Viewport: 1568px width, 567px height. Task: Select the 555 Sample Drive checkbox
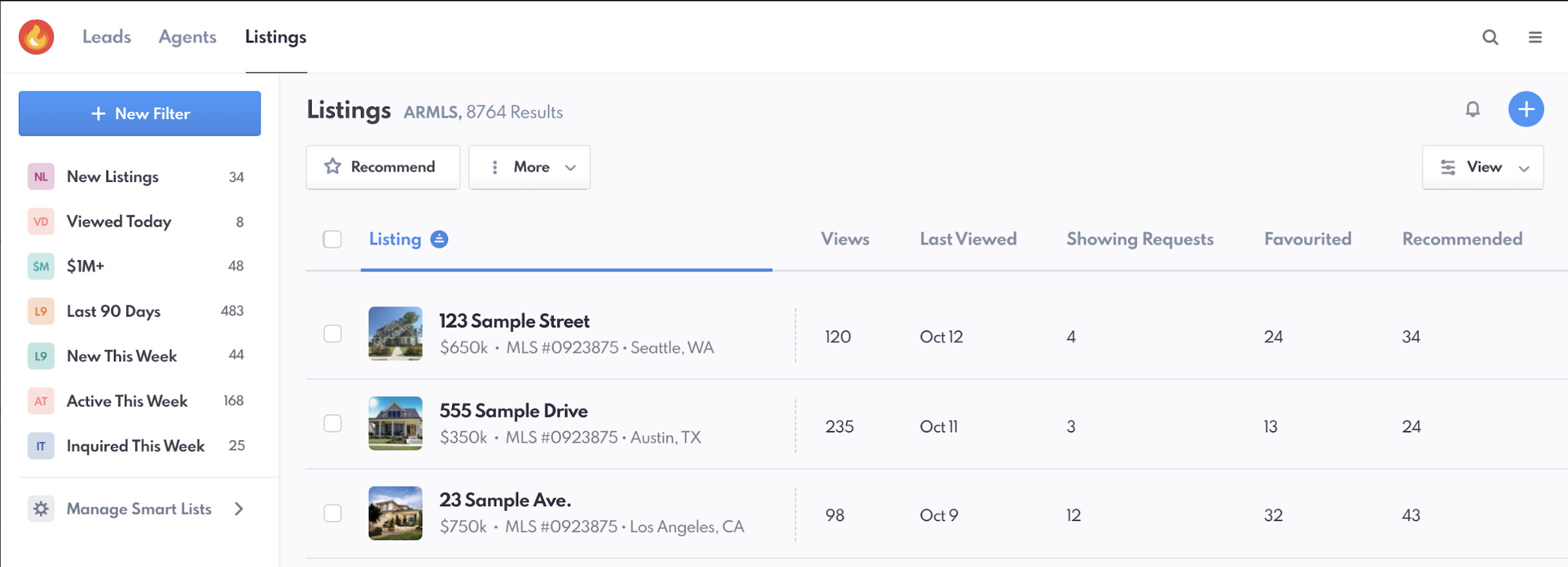pyautogui.click(x=332, y=424)
